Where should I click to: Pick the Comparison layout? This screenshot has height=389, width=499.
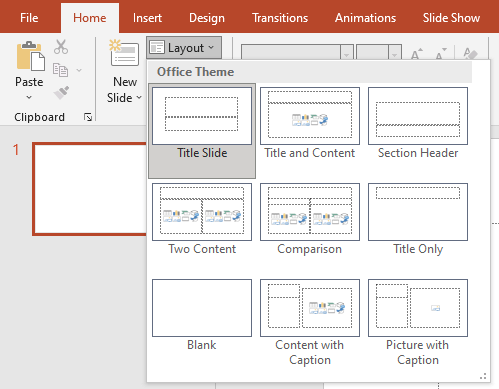pos(310,219)
